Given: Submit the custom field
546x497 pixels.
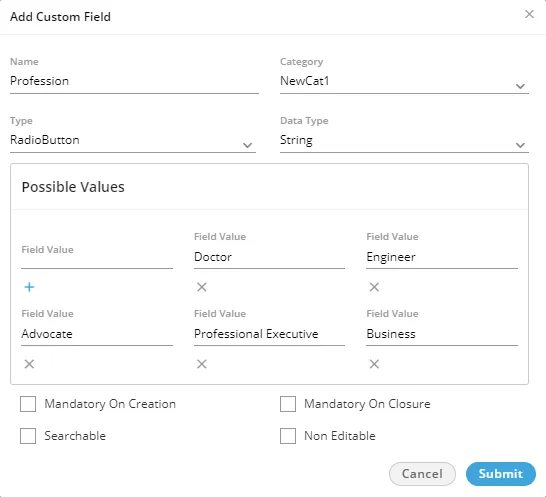Looking at the screenshot, I should coord(501,474).
